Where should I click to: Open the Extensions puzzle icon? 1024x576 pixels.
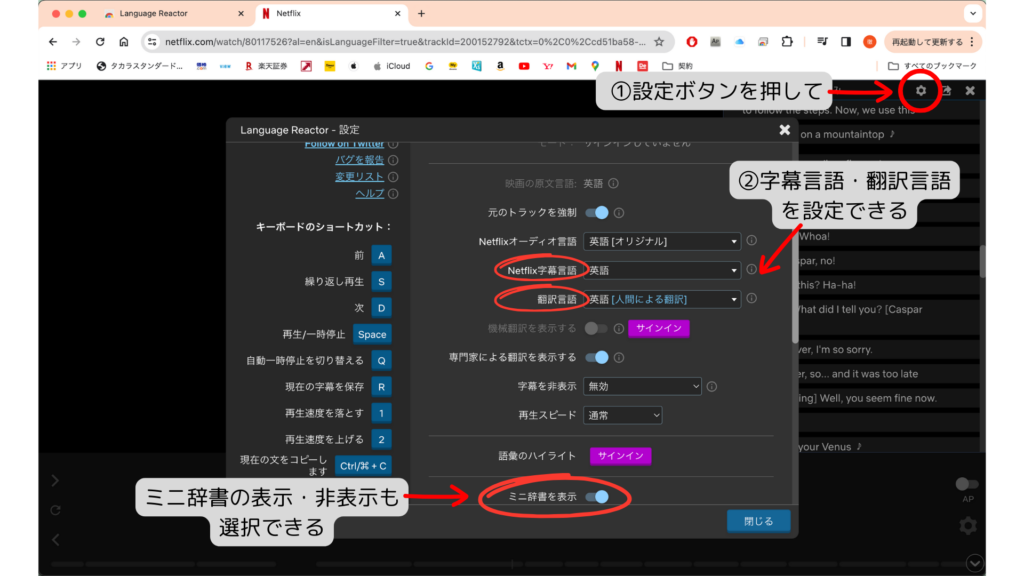point(787,42)
